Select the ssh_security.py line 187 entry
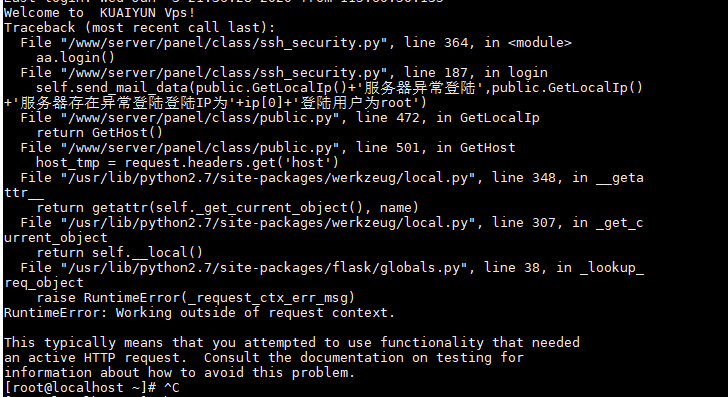This screenshot has height=397, width=728. 284,72
